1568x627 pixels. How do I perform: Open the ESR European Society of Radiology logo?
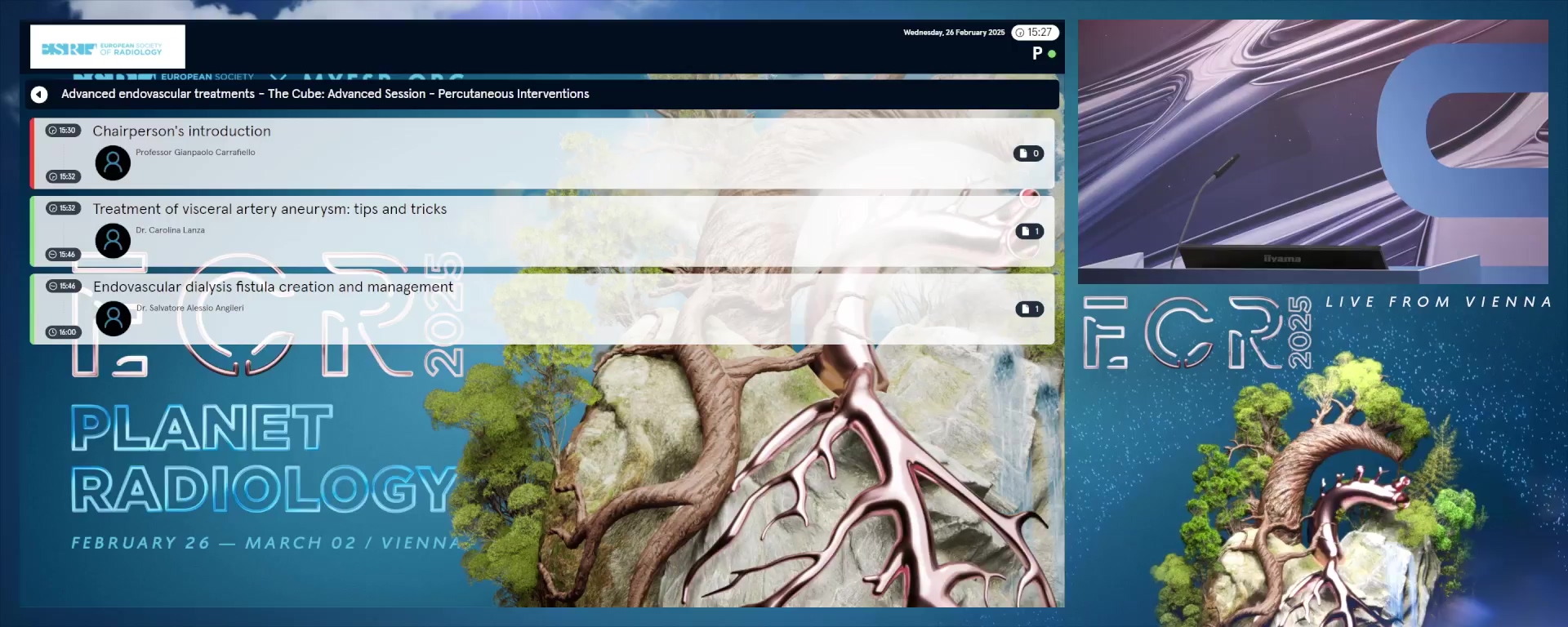108,47
